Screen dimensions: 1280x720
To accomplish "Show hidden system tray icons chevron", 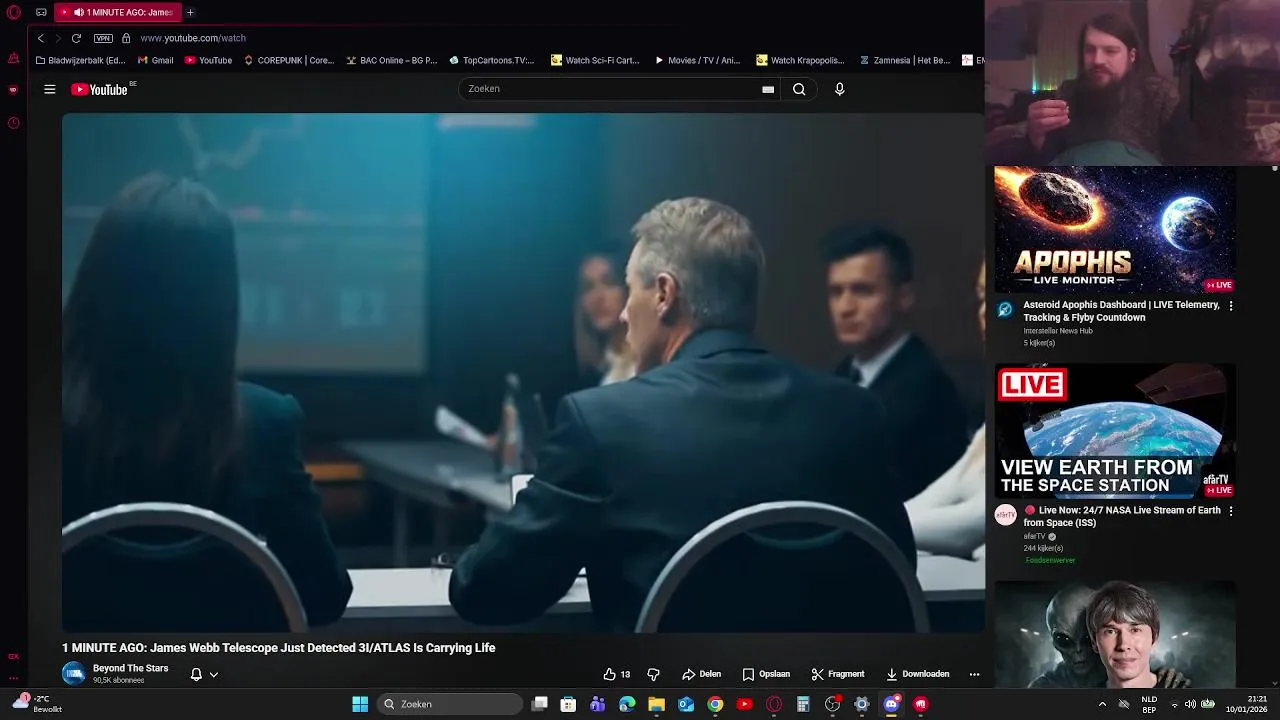I will coord(1102,704).
